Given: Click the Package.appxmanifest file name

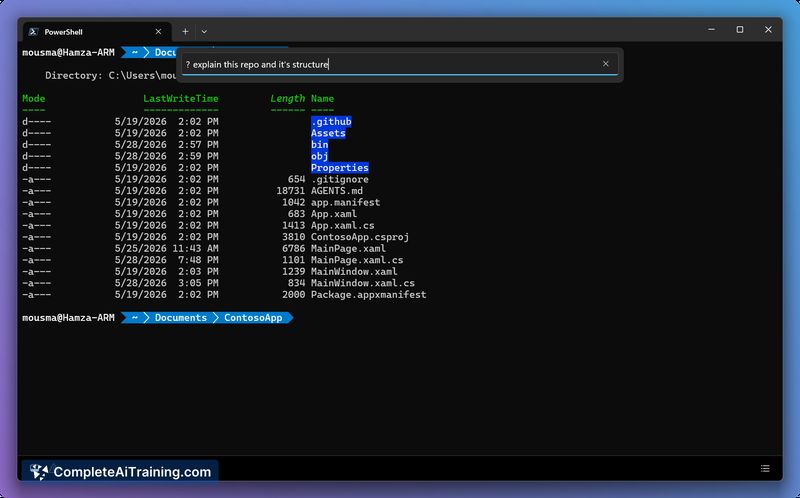Looking at the screenshot, I should click(x=368, y=294).
